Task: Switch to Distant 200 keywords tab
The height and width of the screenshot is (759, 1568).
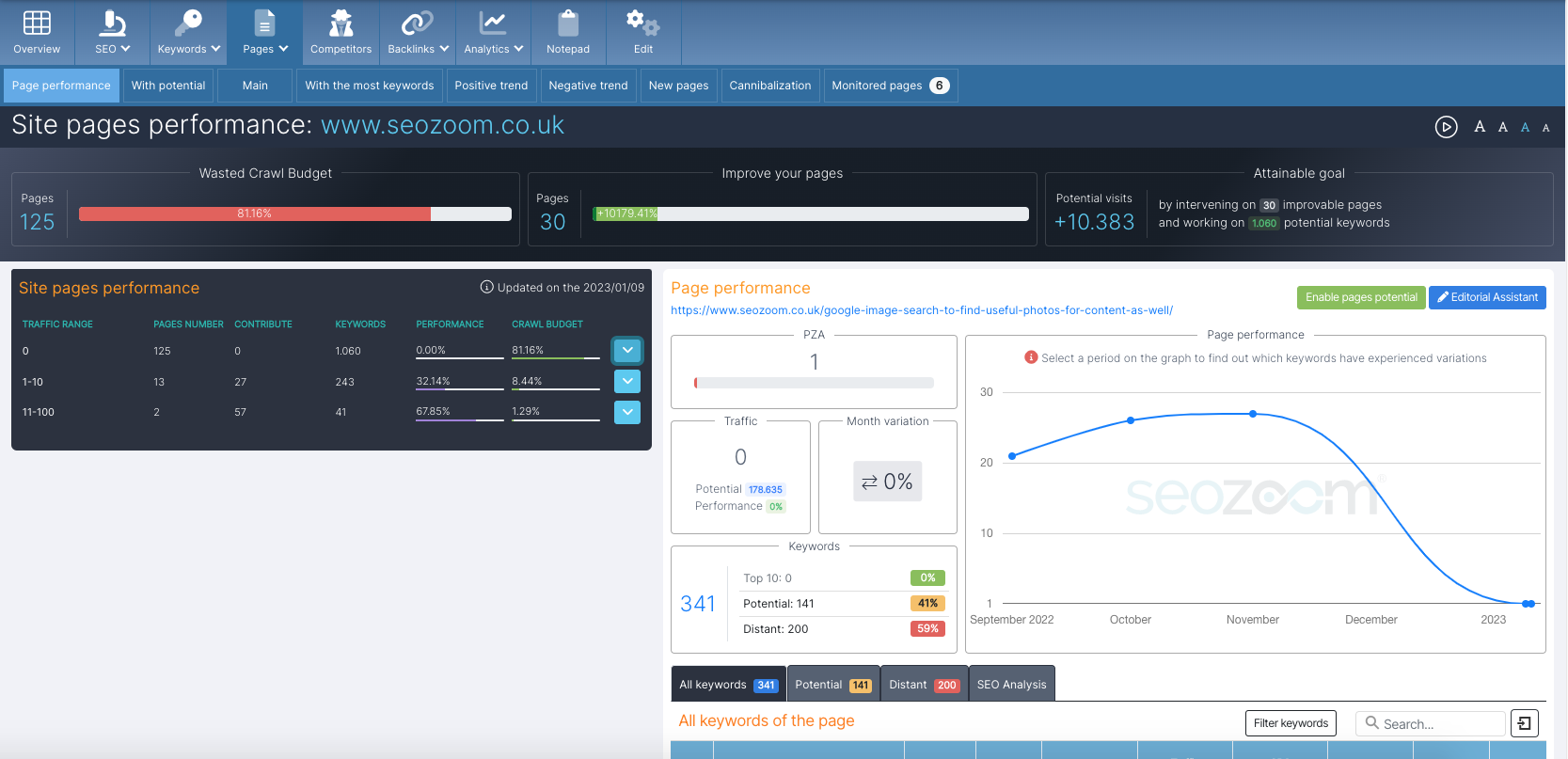Action: [925, 685]
